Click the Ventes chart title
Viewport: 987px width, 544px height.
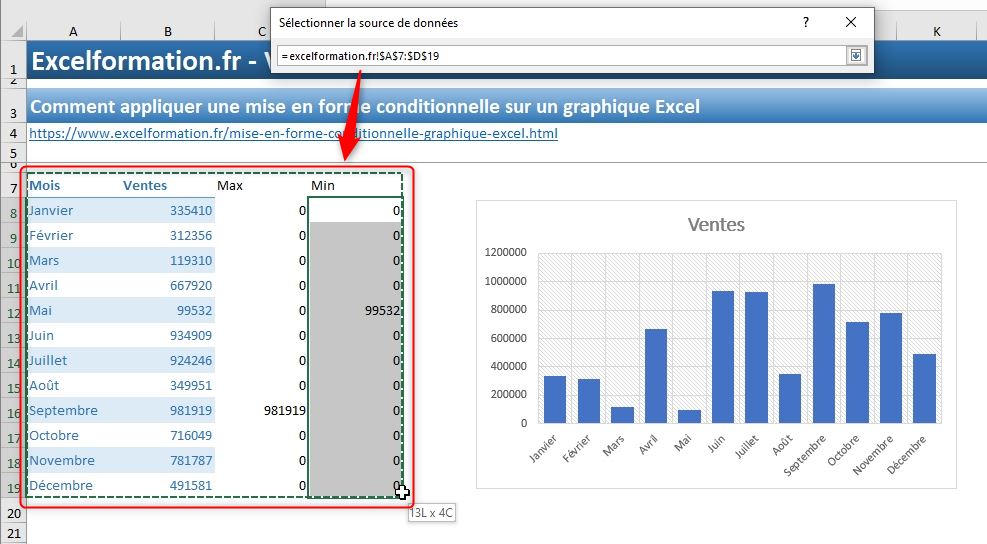pyautogui.click(x=716, y=225)
